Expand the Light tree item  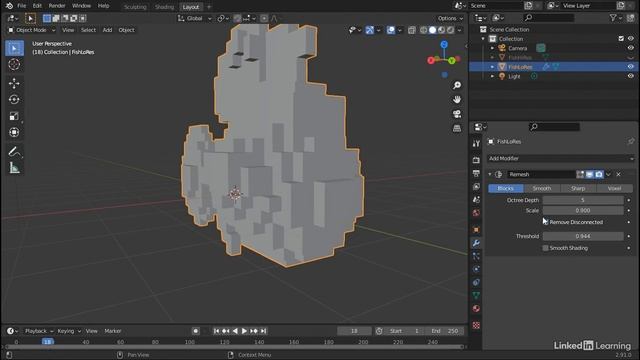[x=492, y=76]
